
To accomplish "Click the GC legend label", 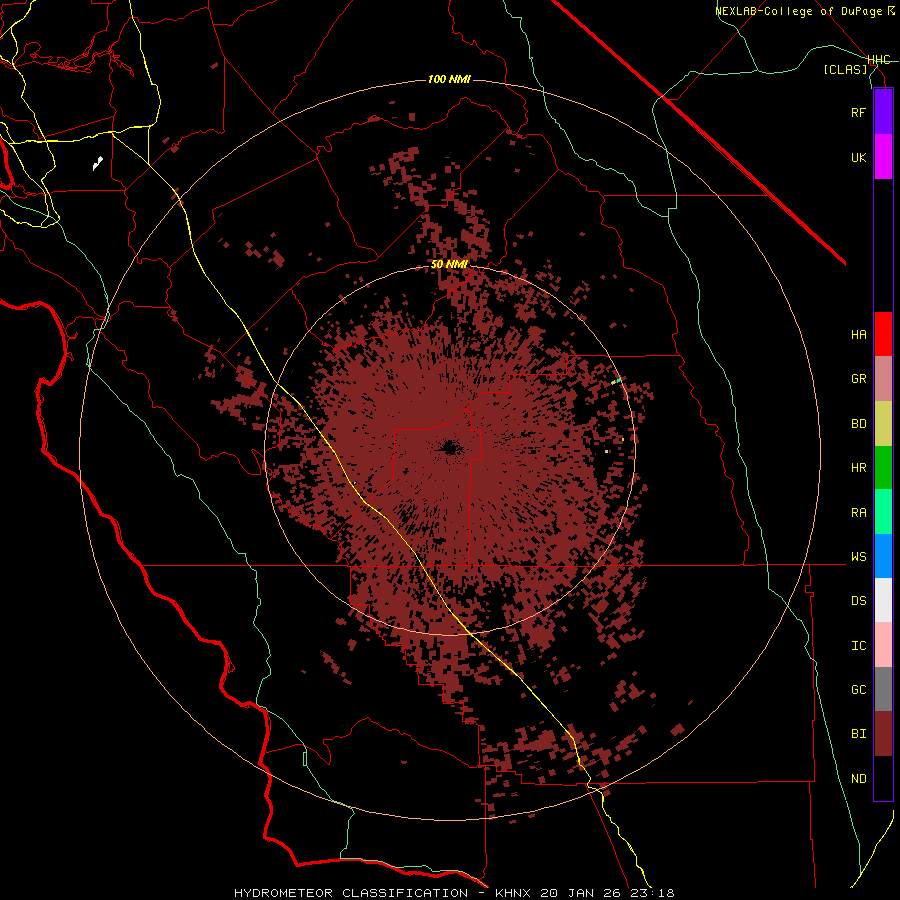I will coord(859,690).
